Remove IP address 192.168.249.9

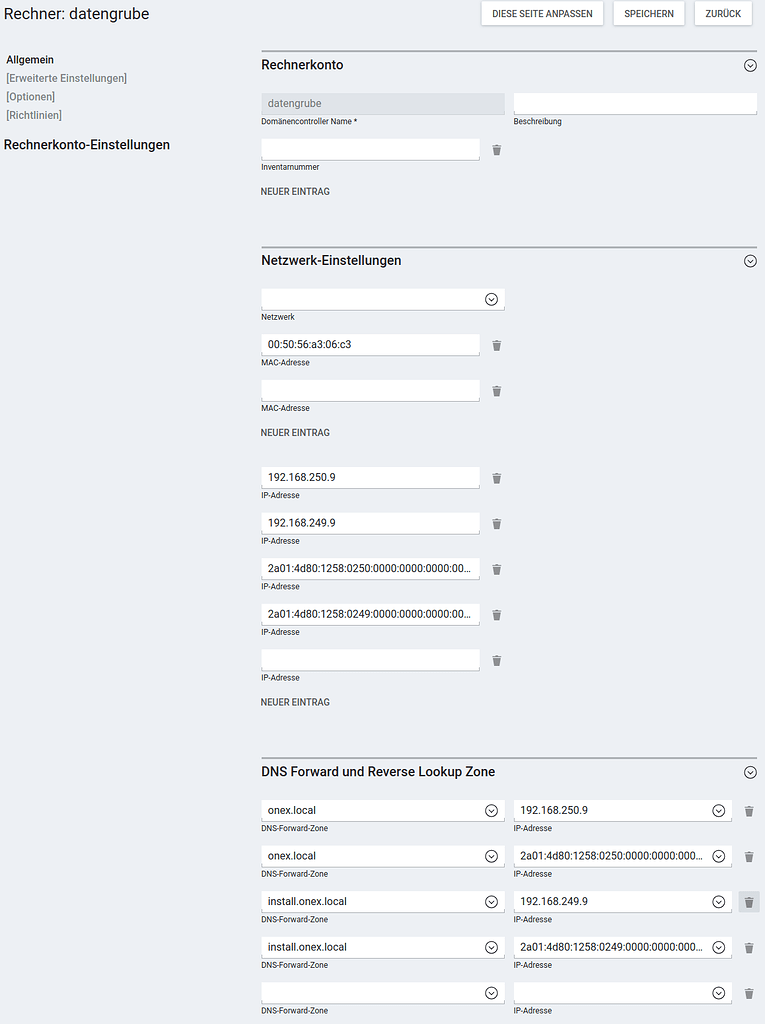click(496, 523)
